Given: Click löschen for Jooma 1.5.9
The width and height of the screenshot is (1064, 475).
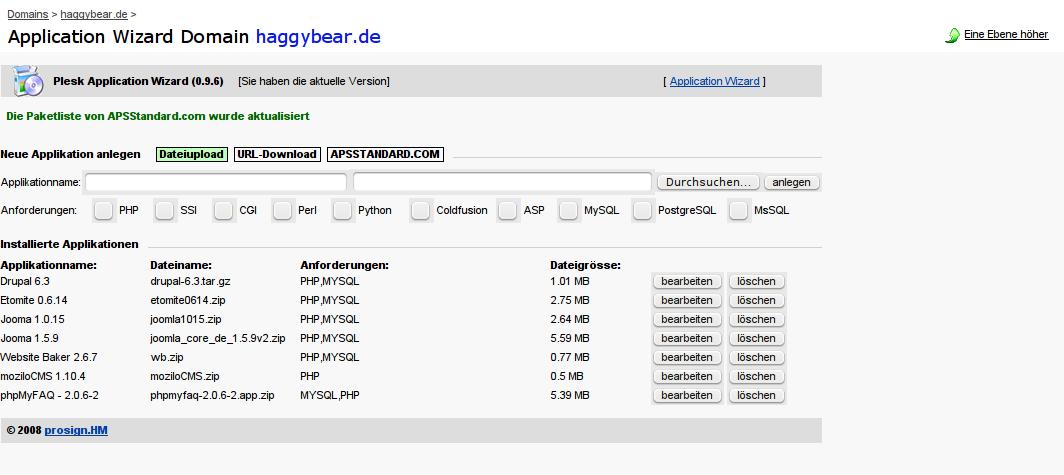Looking at the screenshot, I should click(757, 338).
